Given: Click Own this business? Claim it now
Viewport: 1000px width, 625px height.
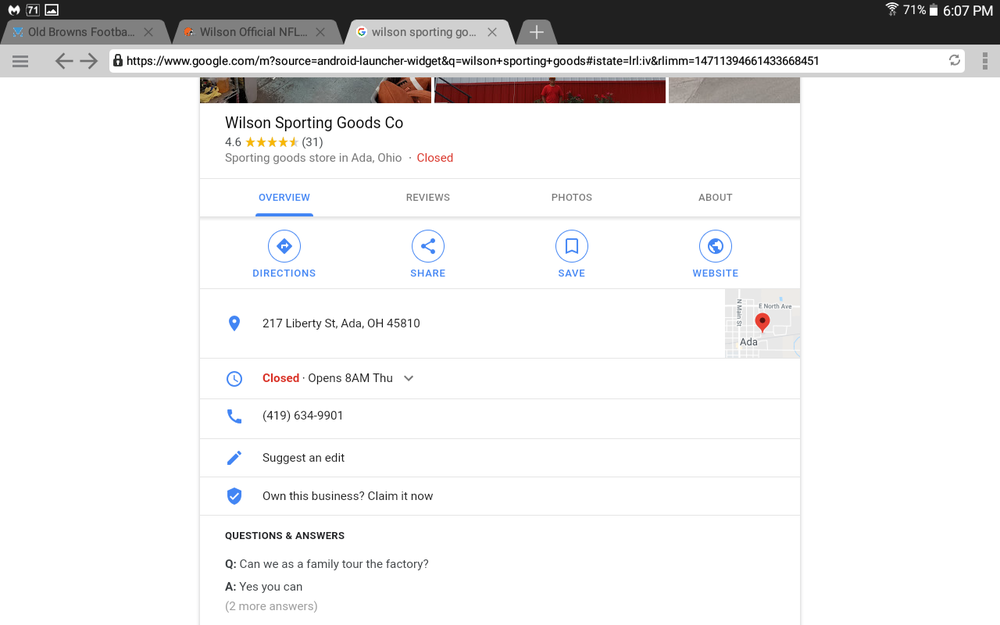Looking at the screenshot, I should pyautogui.click(x=348, y=496).
